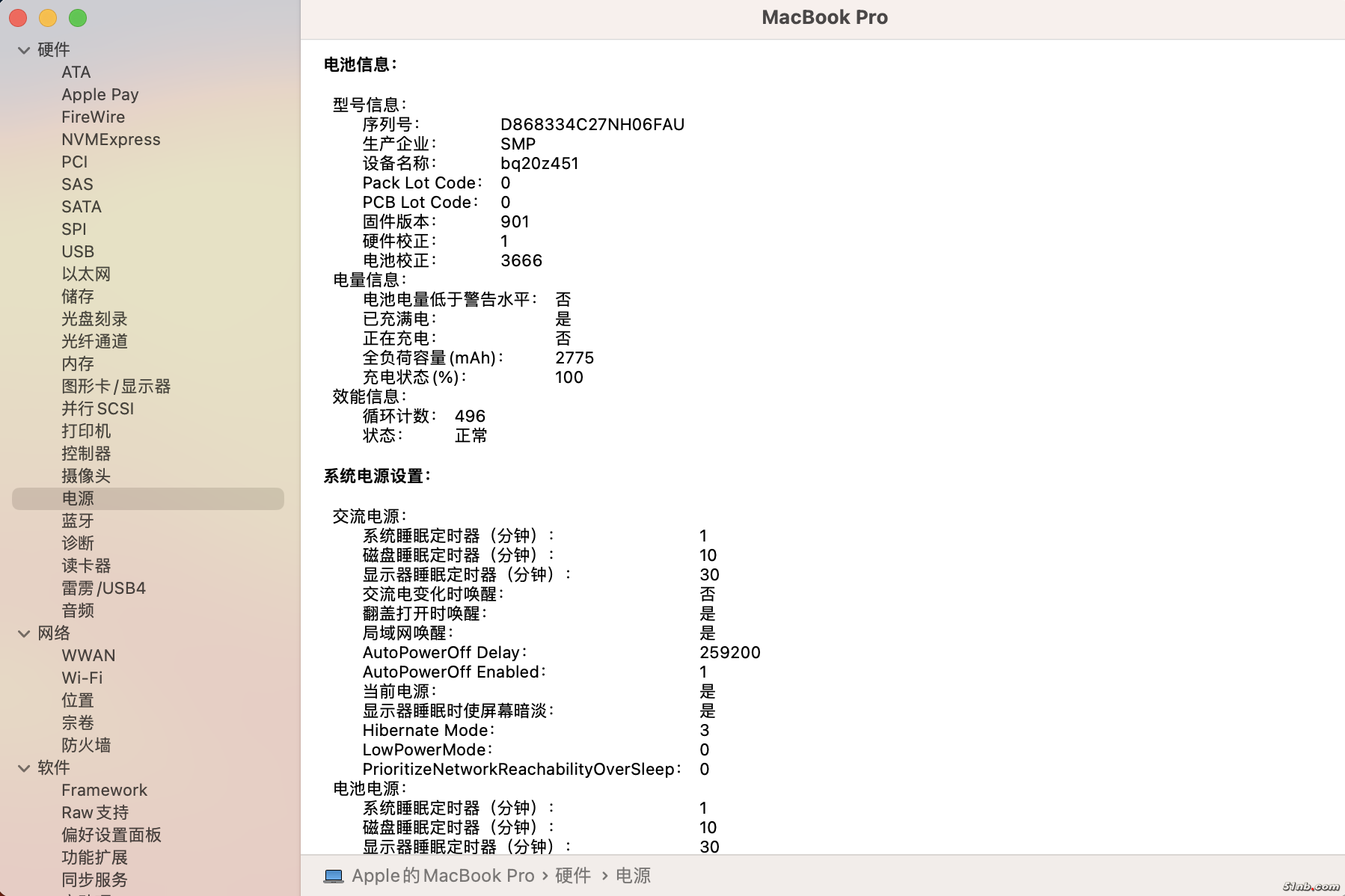
Task: Select USB in the sidebar
Action: 78,251
